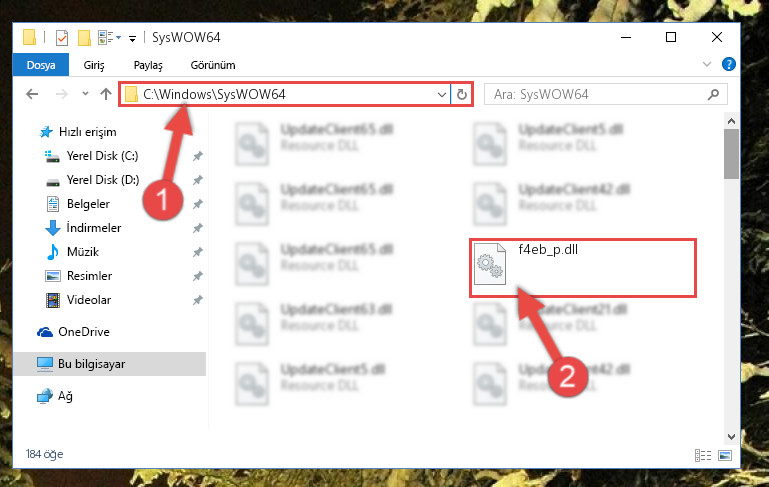Viewport: 769px width, 487px height.
Task: Click the New folder icon in quick access toolbar
Action: tap(84, 38)
